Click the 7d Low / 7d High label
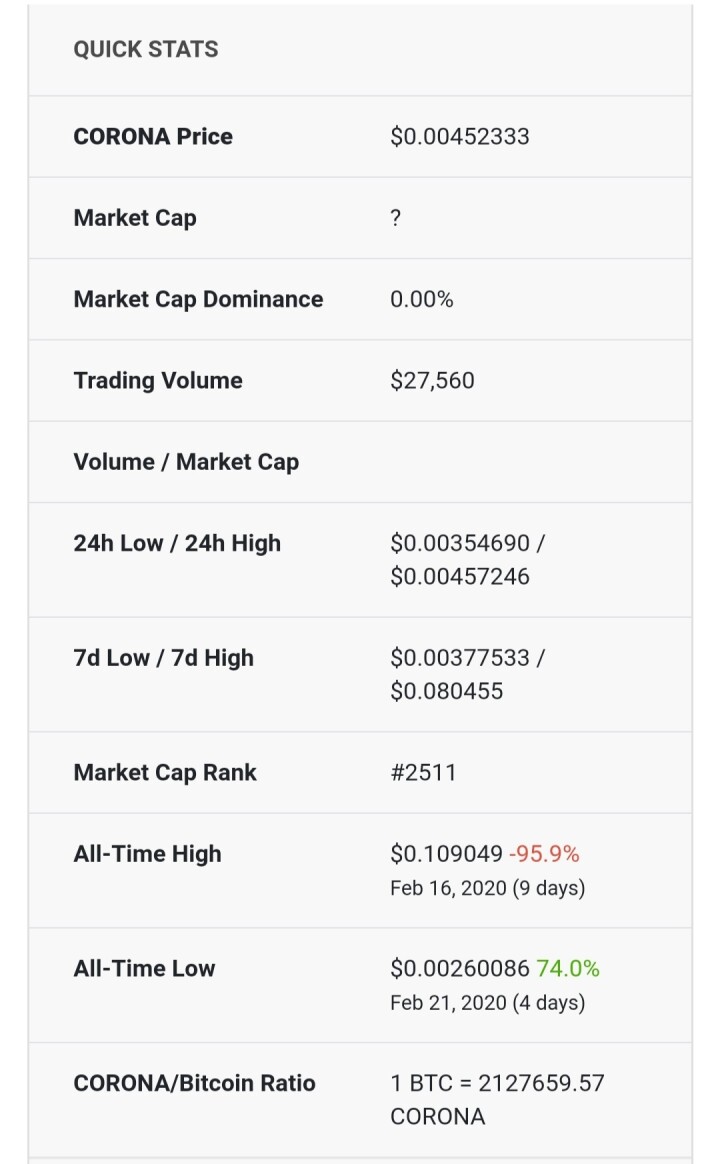The width and height of the screenshot is (710, 1164). click(x=163, y=658)
